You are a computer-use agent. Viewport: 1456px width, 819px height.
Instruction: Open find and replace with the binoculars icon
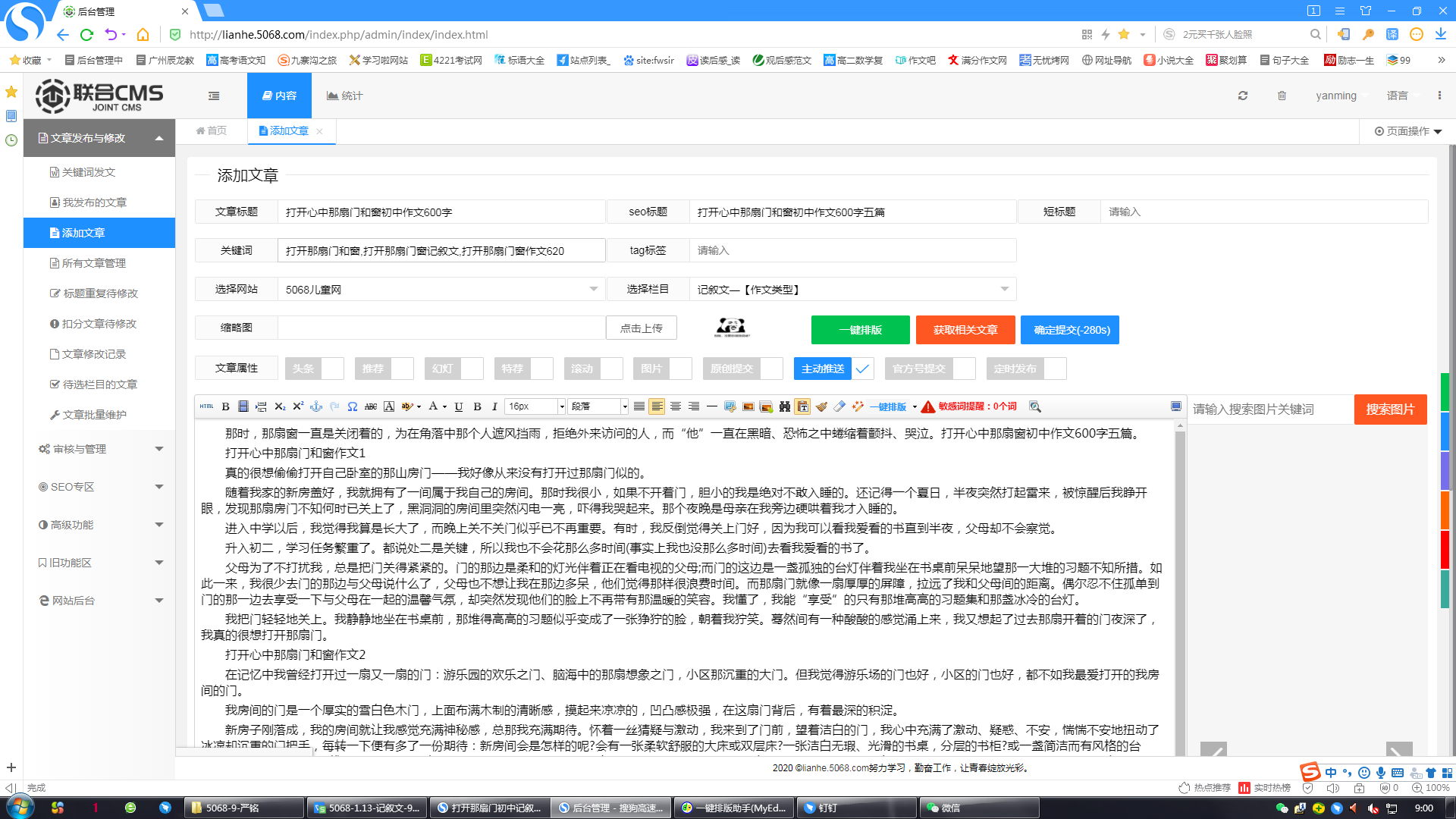(x=785, y=406)
